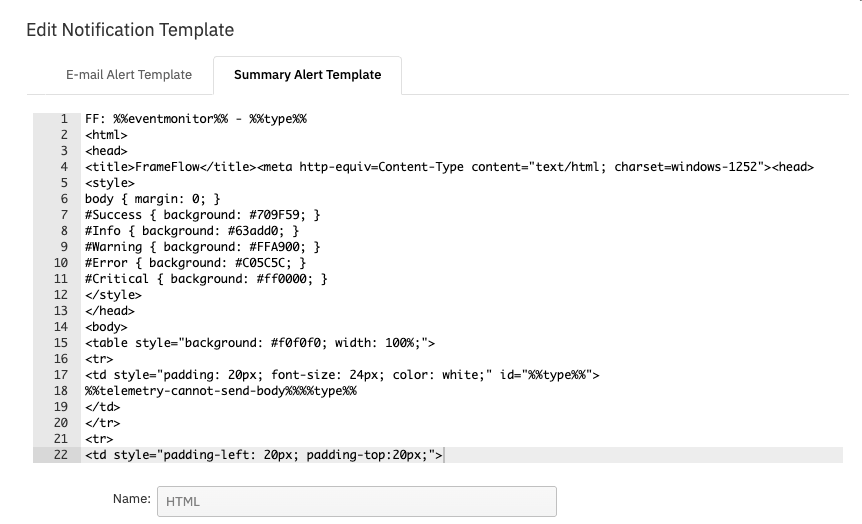Click the closing </style> tag line

(x=113, y=295)
